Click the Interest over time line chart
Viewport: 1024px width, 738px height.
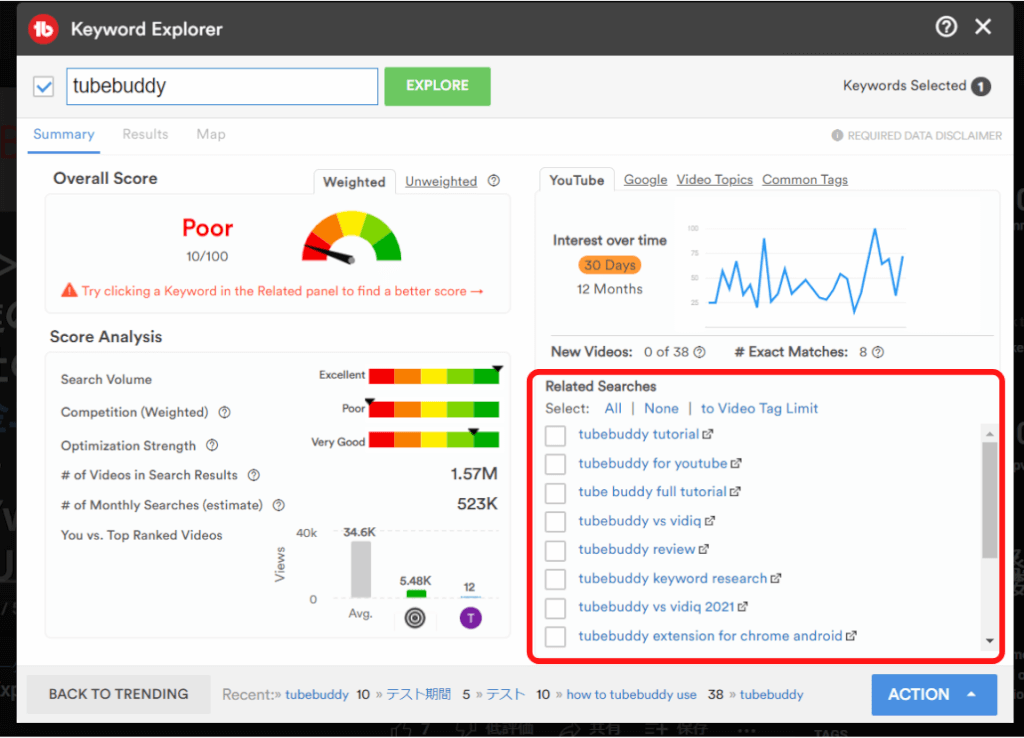tap(806, 272)
